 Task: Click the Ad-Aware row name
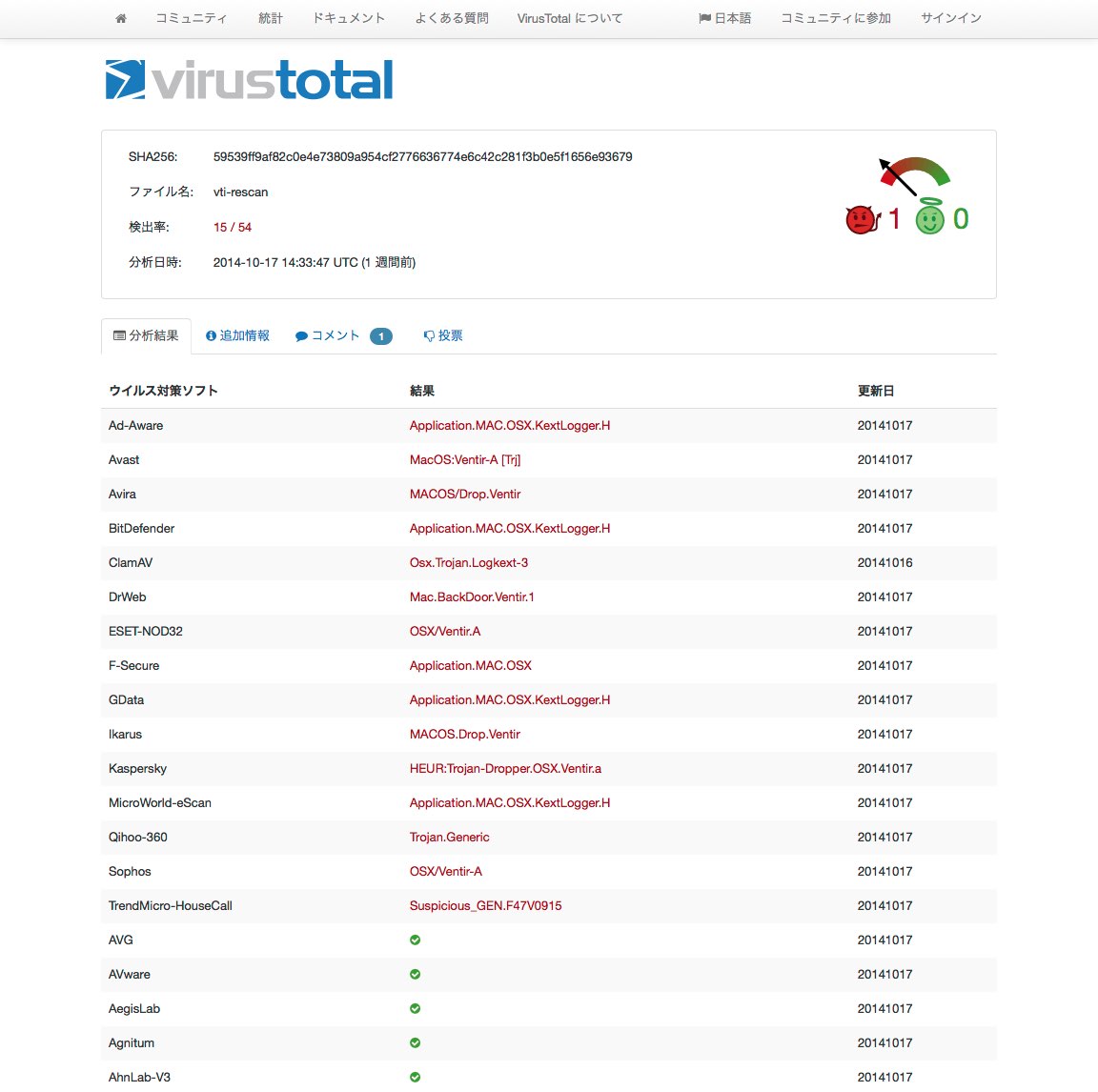pos(136,426)
